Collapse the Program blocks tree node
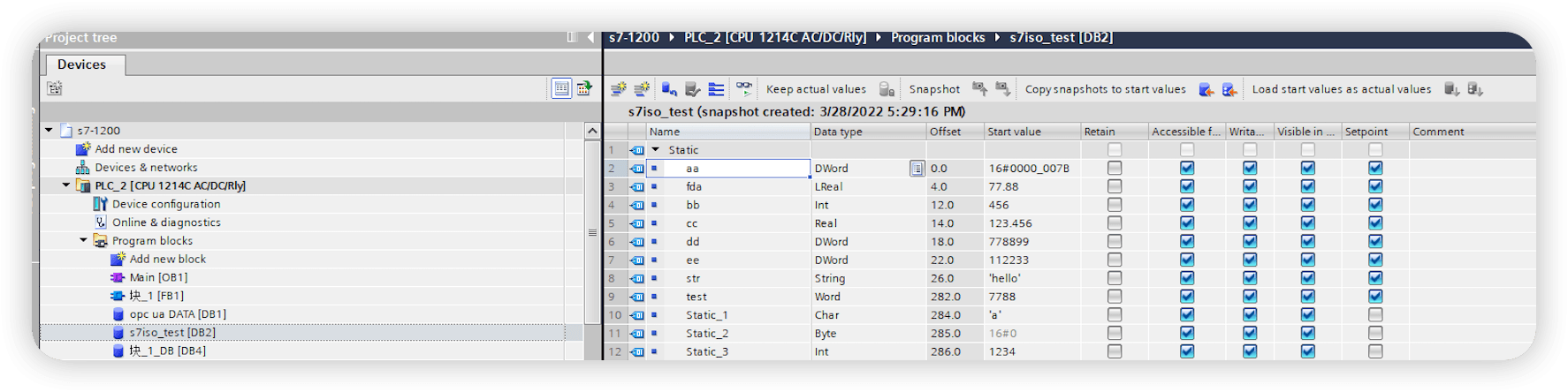 84,241
